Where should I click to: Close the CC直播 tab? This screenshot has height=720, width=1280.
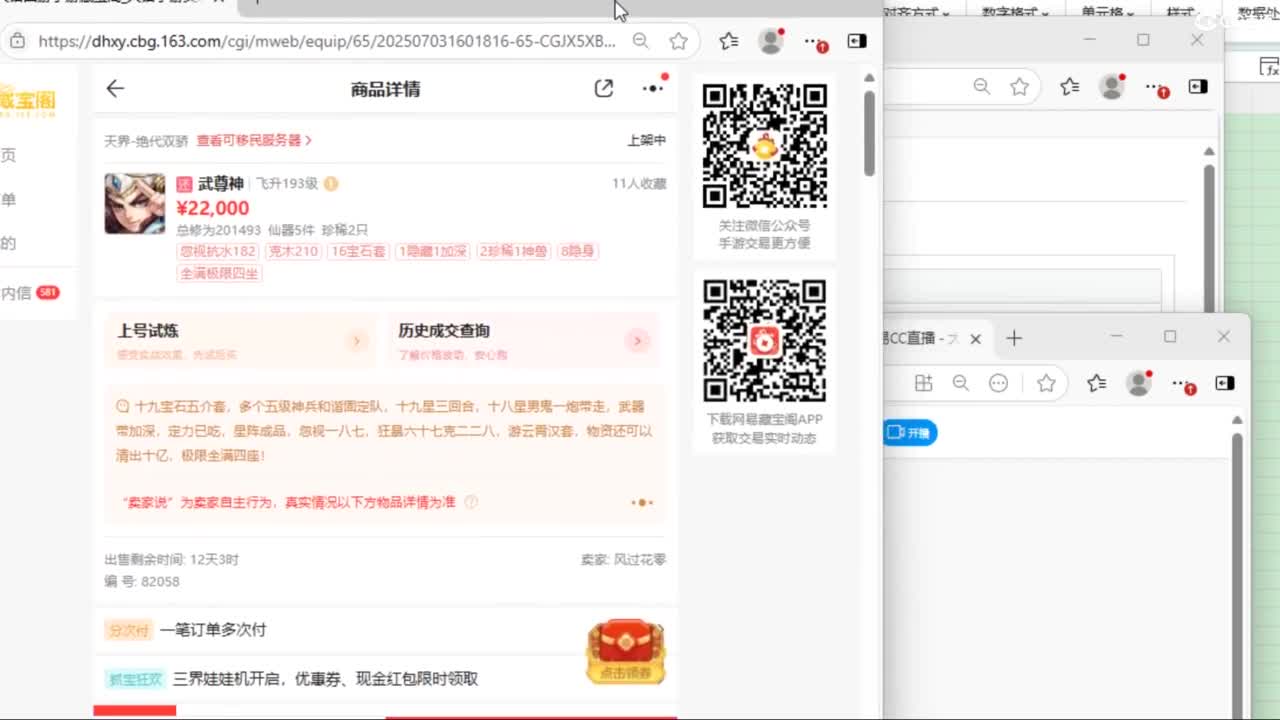pyautogui.click(x=975, y=339)
